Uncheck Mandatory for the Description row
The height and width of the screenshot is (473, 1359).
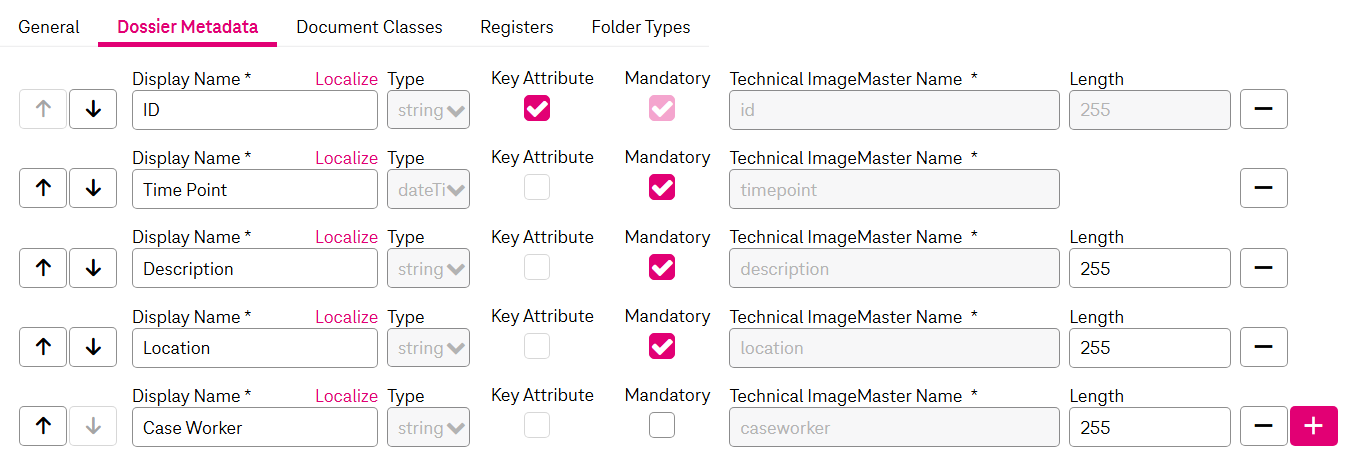tap(662, 267)
